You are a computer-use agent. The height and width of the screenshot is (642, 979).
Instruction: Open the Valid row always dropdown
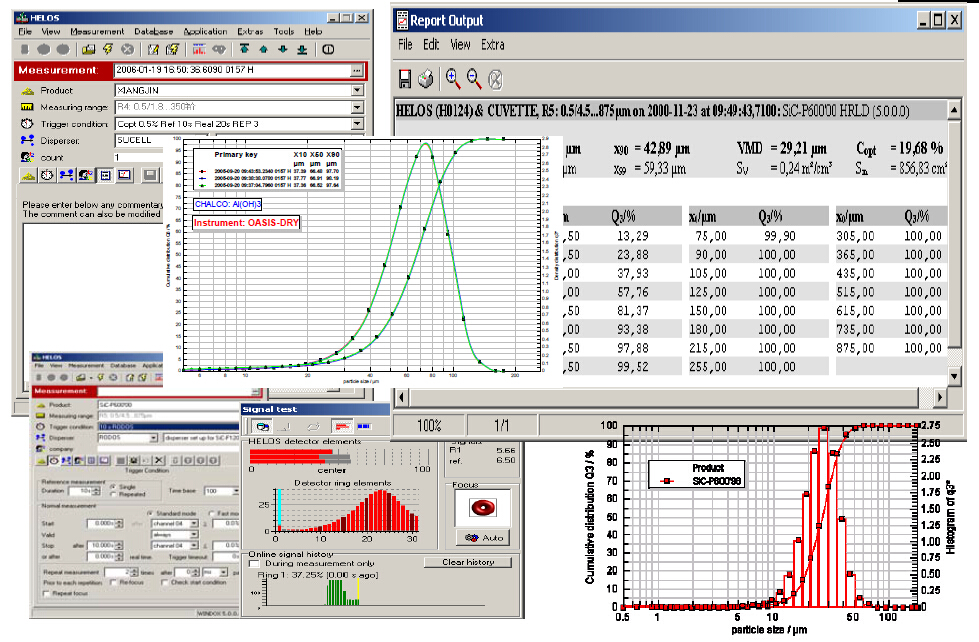point(194,535)
